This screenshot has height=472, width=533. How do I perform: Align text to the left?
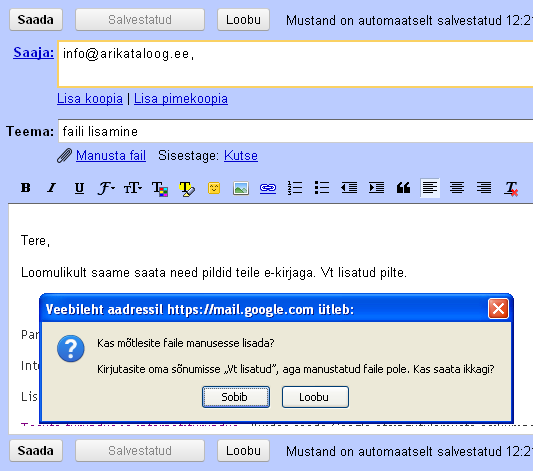pos(430,188)
